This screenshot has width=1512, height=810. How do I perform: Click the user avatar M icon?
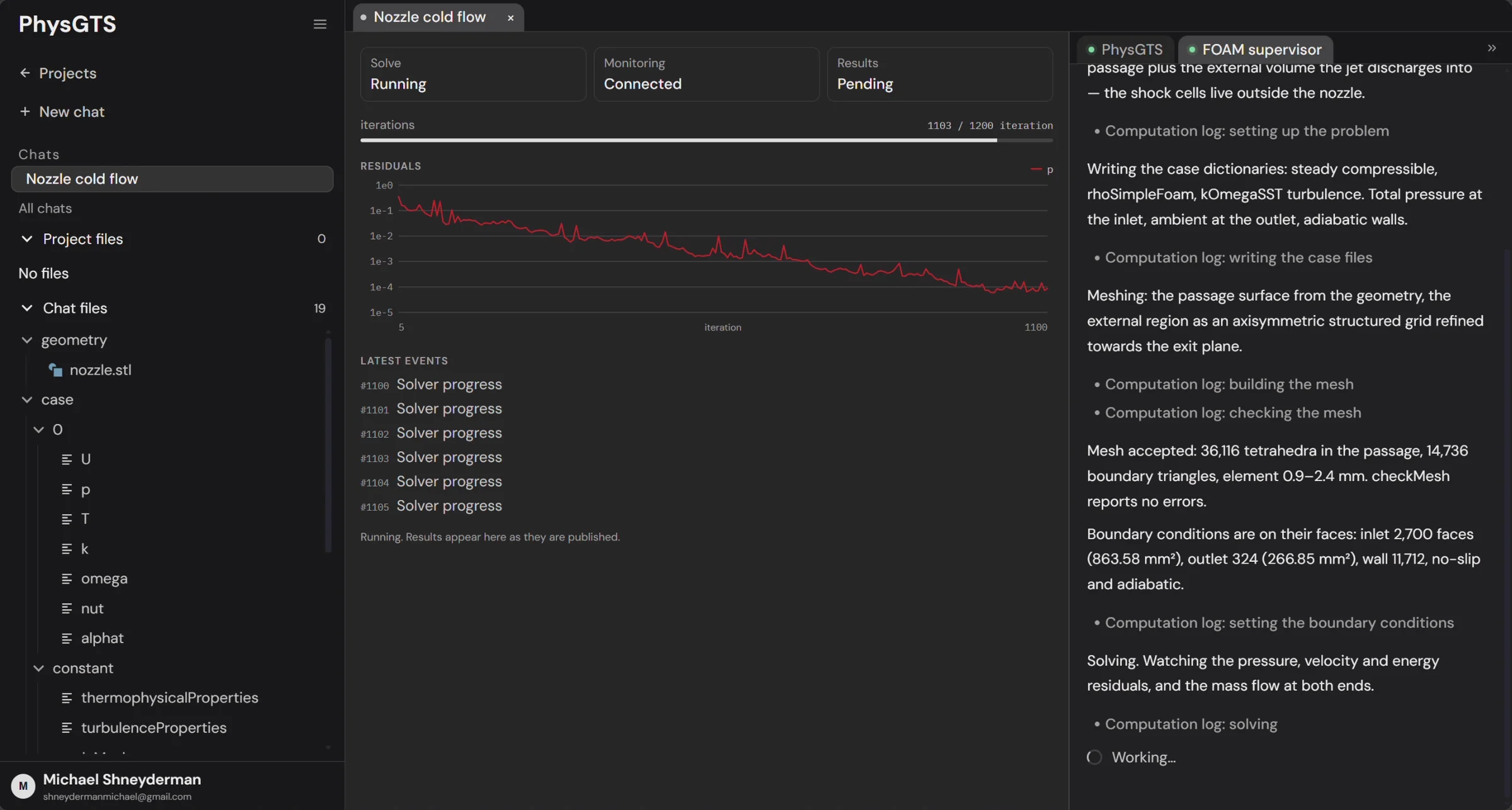click(23, 786)
